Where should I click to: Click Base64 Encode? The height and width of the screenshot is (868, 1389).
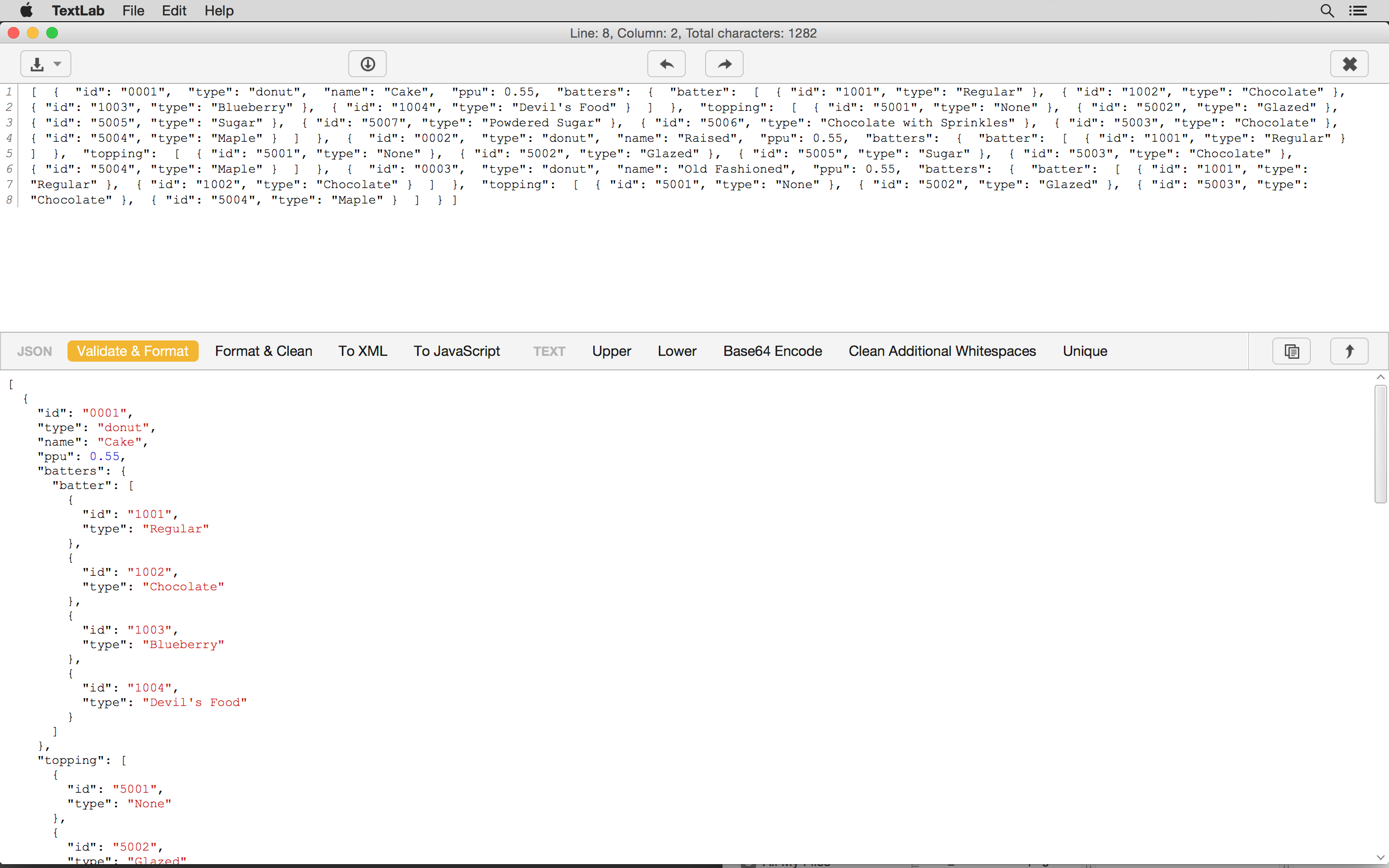(x=773, y=352)
